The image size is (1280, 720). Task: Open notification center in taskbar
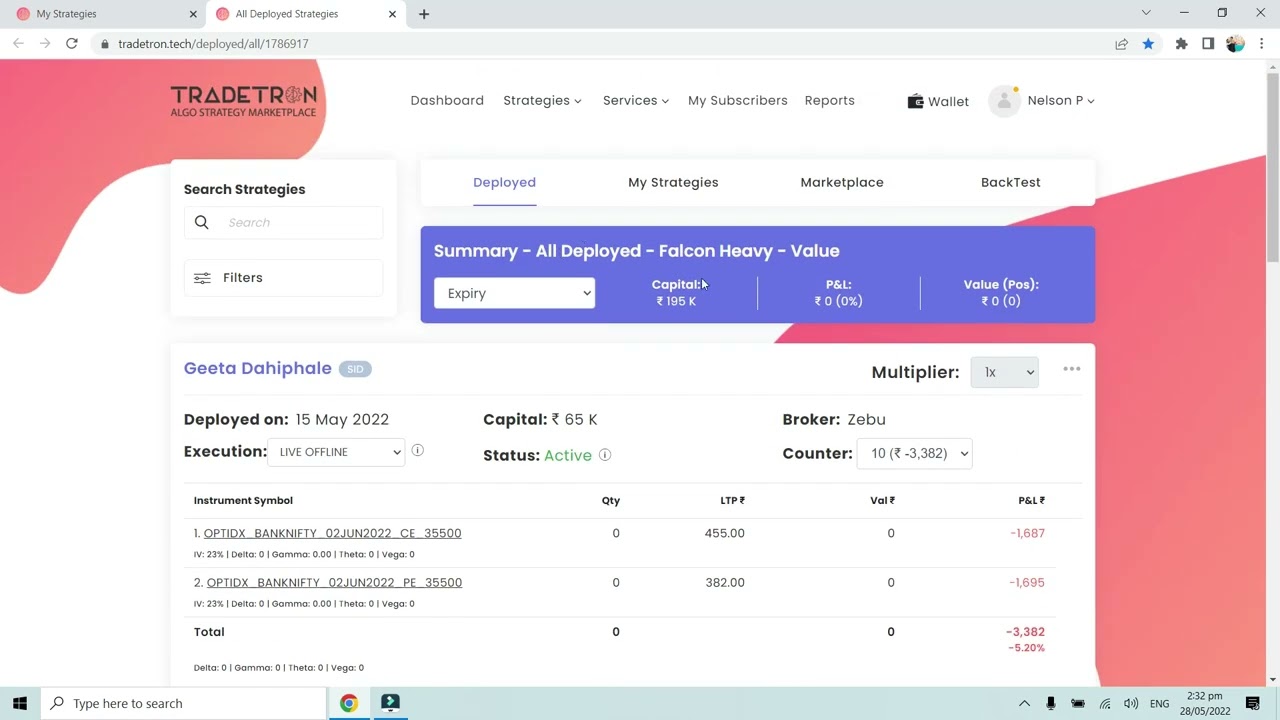[1253, 703]
